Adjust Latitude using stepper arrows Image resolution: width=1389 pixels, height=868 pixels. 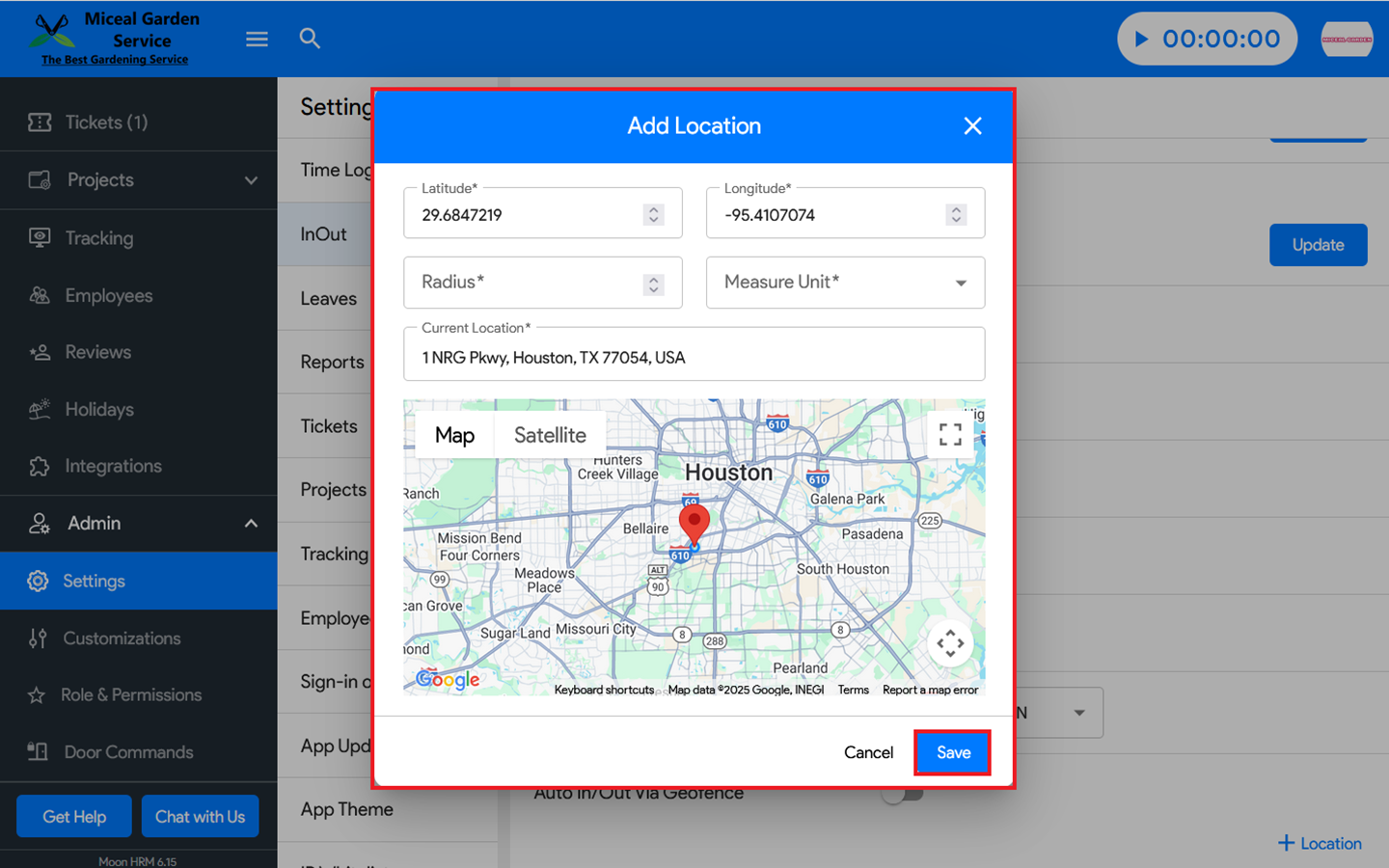654,214
